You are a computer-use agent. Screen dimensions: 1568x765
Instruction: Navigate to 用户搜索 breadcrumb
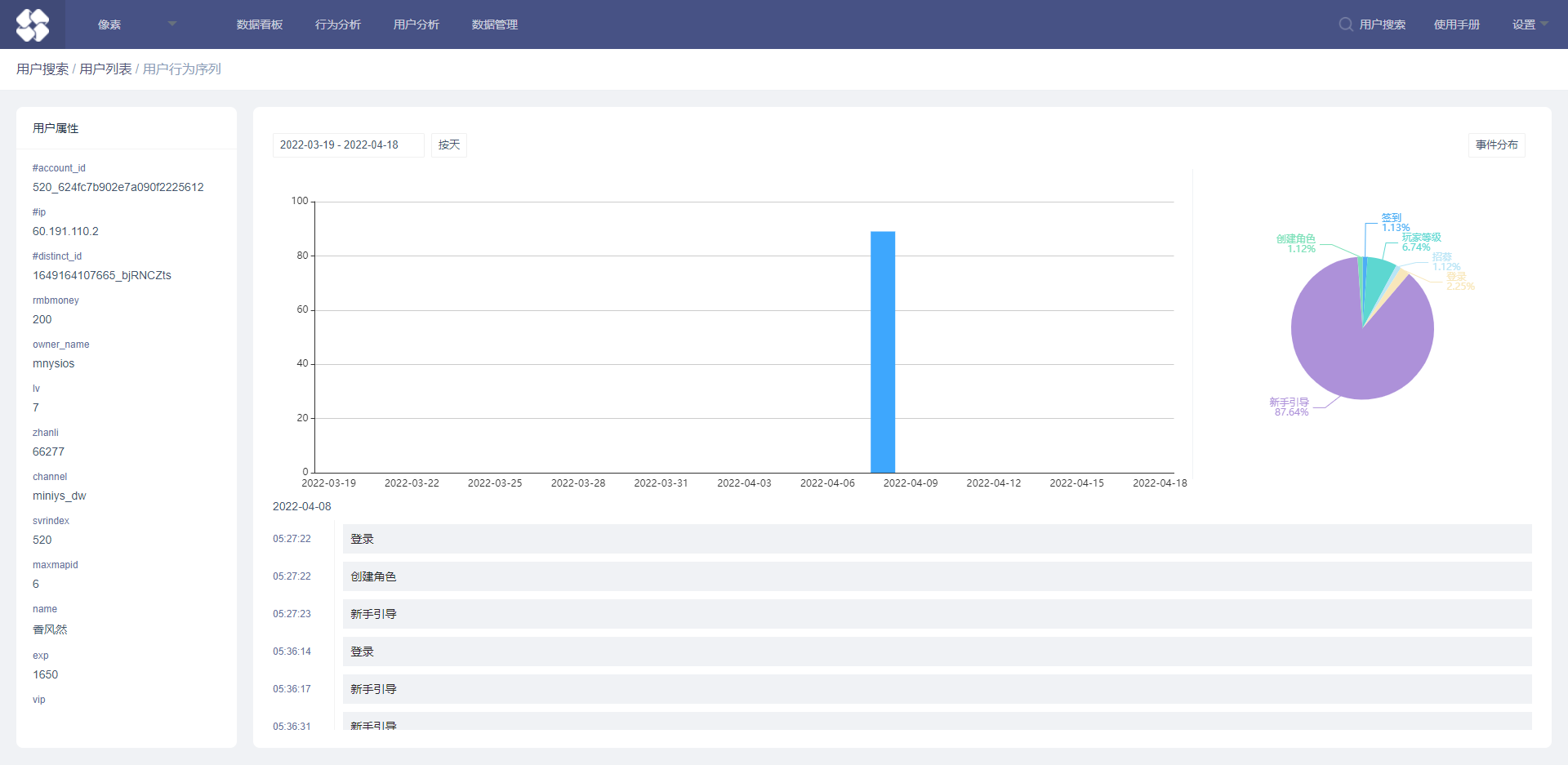tap(42, 69)
